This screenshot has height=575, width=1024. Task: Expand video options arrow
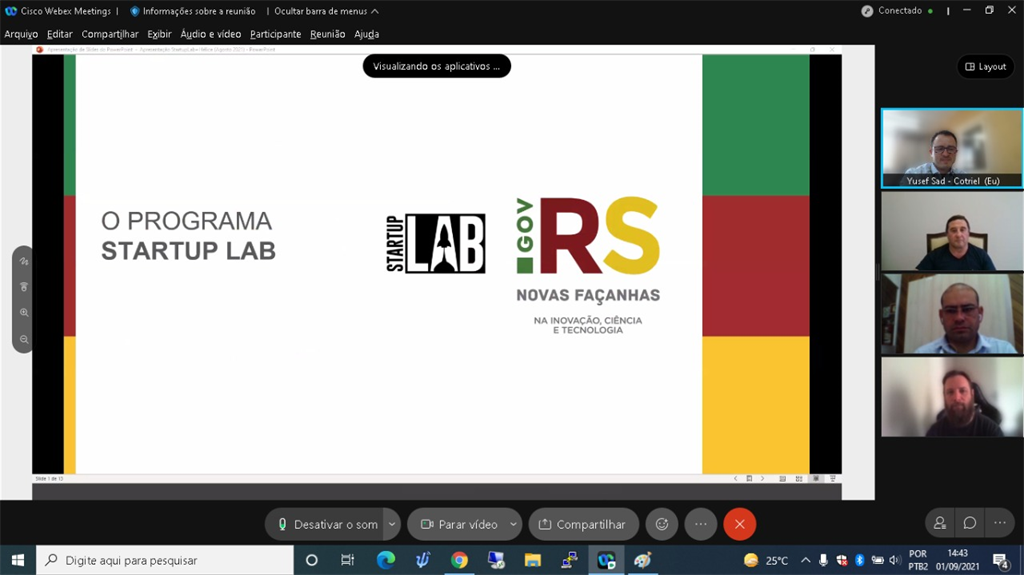[x=513, y=524]
